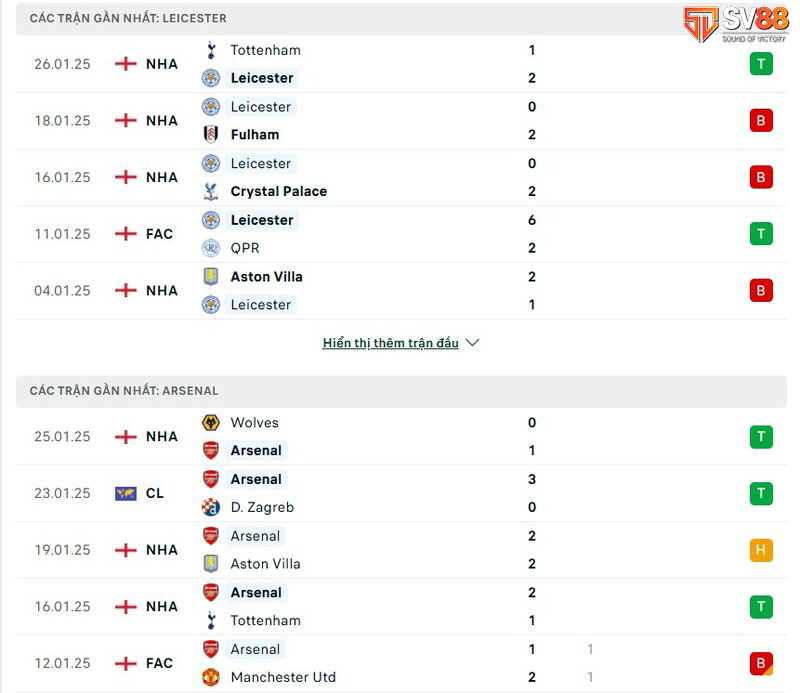Click the Fulham club crest
Viewport: 800px width, 693px height.
tap(211, 134)
